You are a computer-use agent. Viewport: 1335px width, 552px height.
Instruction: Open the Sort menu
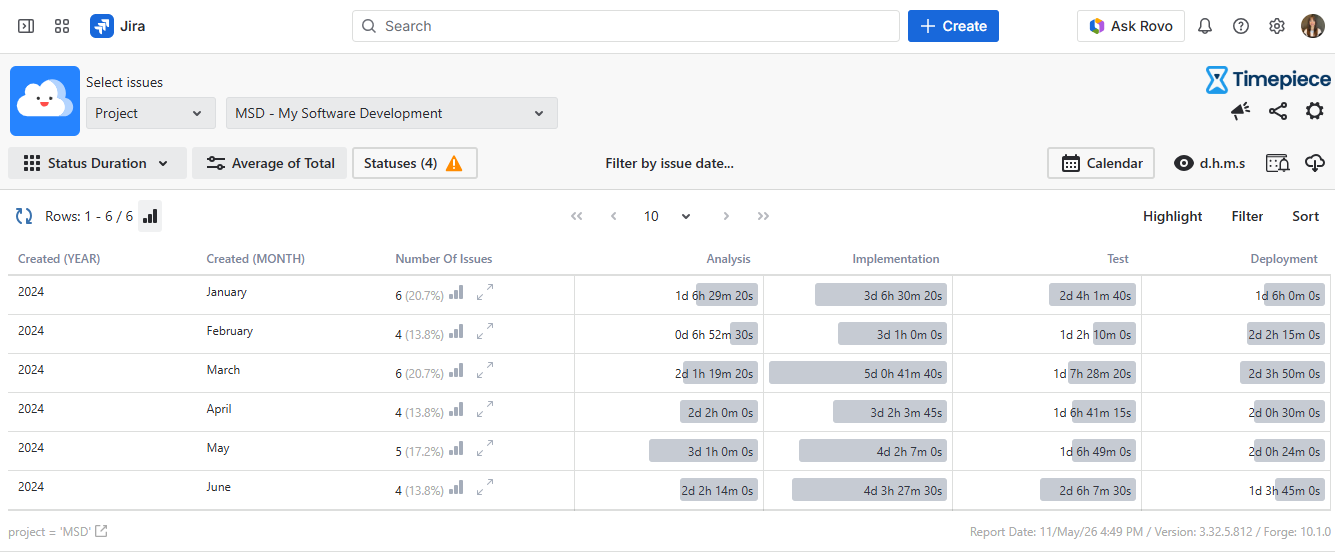(x=1306, y=216)
